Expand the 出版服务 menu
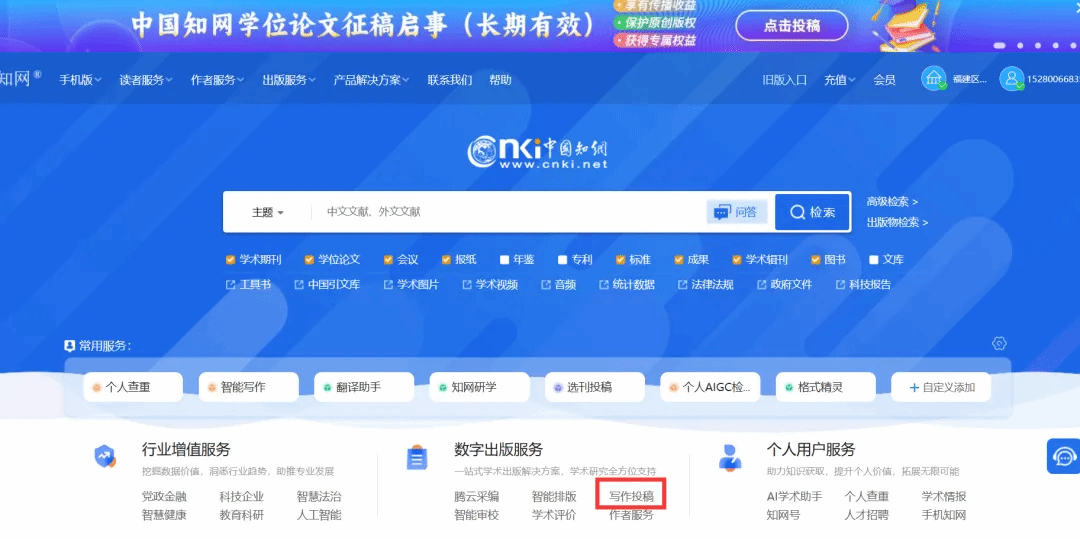Image resolution: width=1080 pixels, height=539 pixels. pyautogui.click(x=289, y=80)
